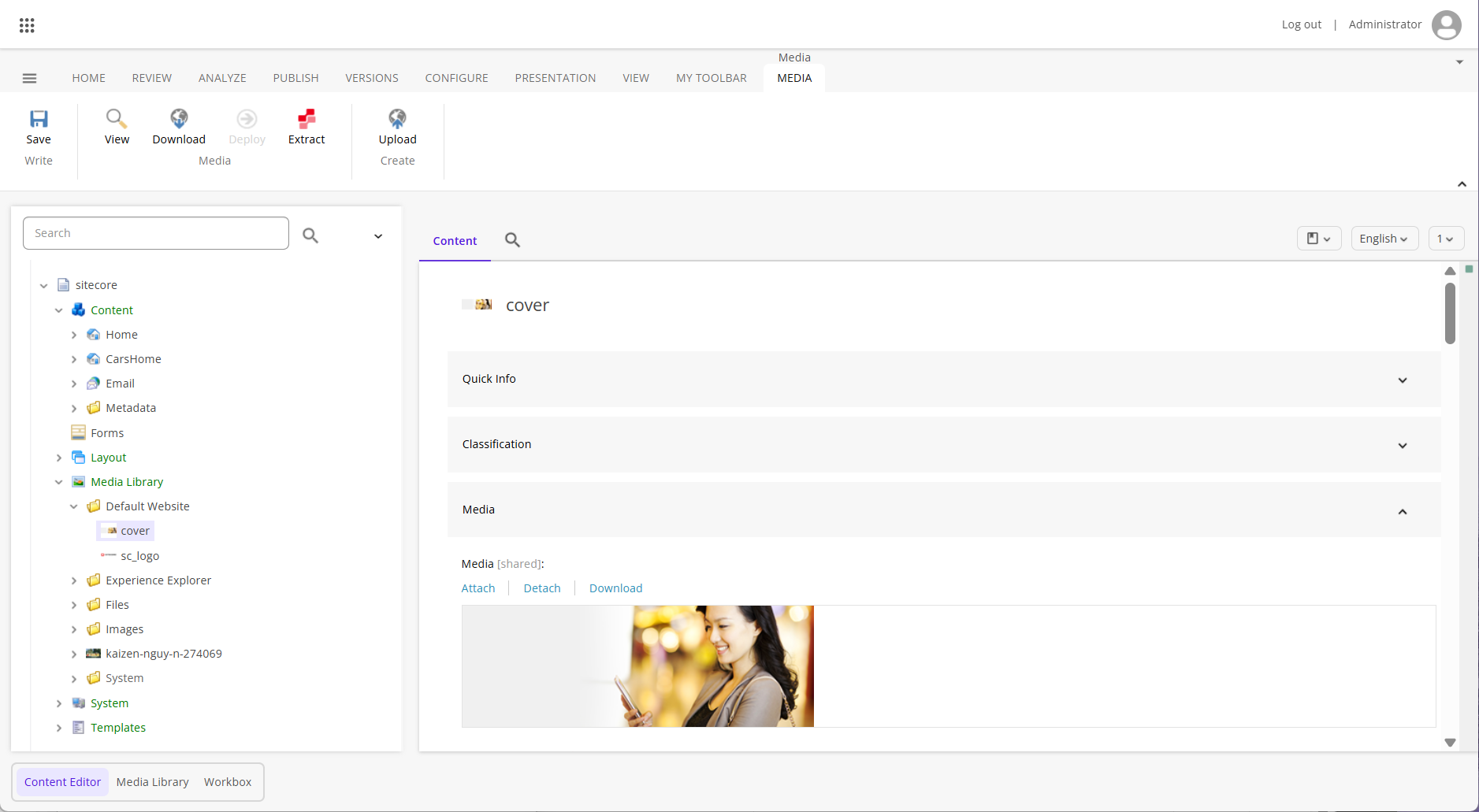Click the Home item icon in the tree

tap(94, 335)
